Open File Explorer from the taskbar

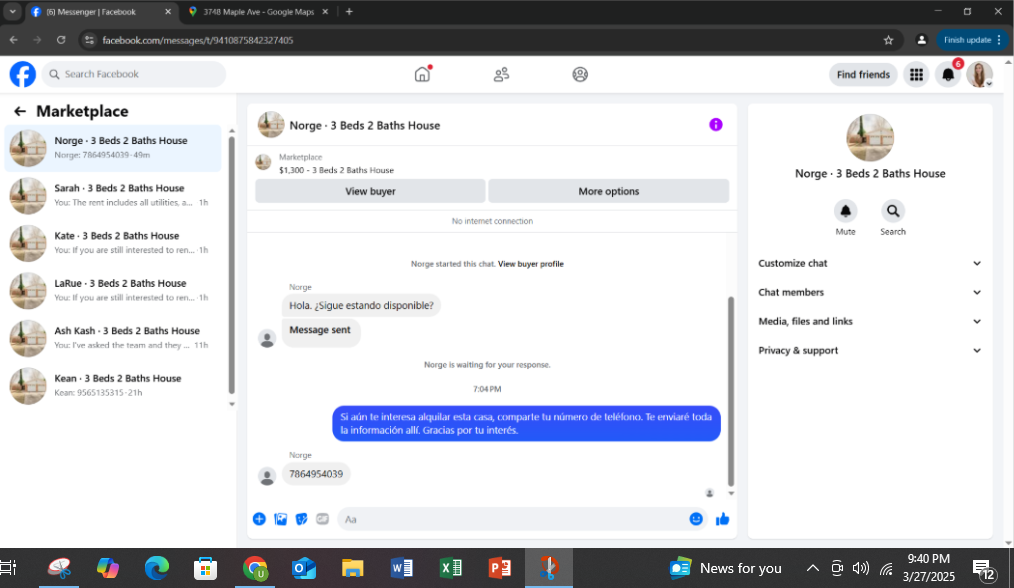(x=352, y=568)
